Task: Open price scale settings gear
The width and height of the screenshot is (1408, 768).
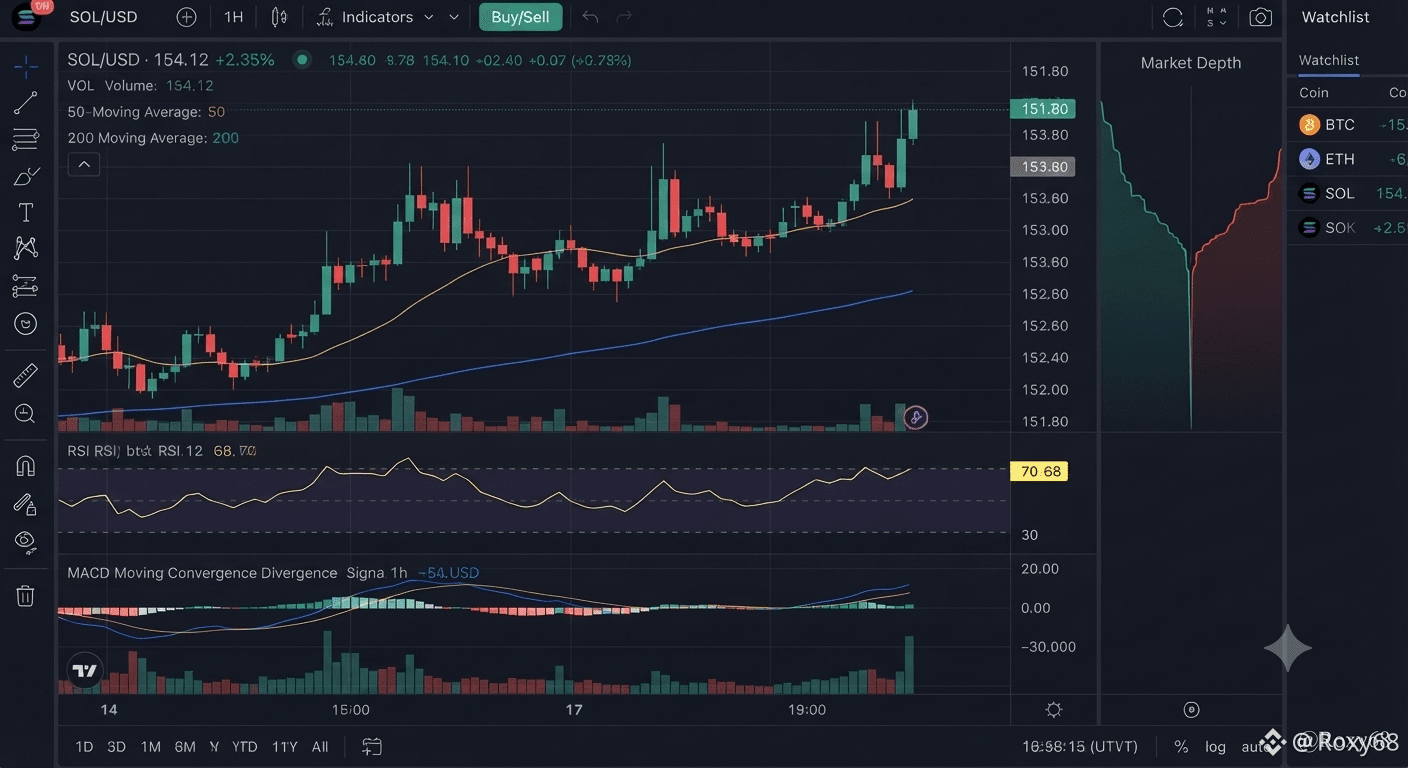Action: coord(1053,710)
